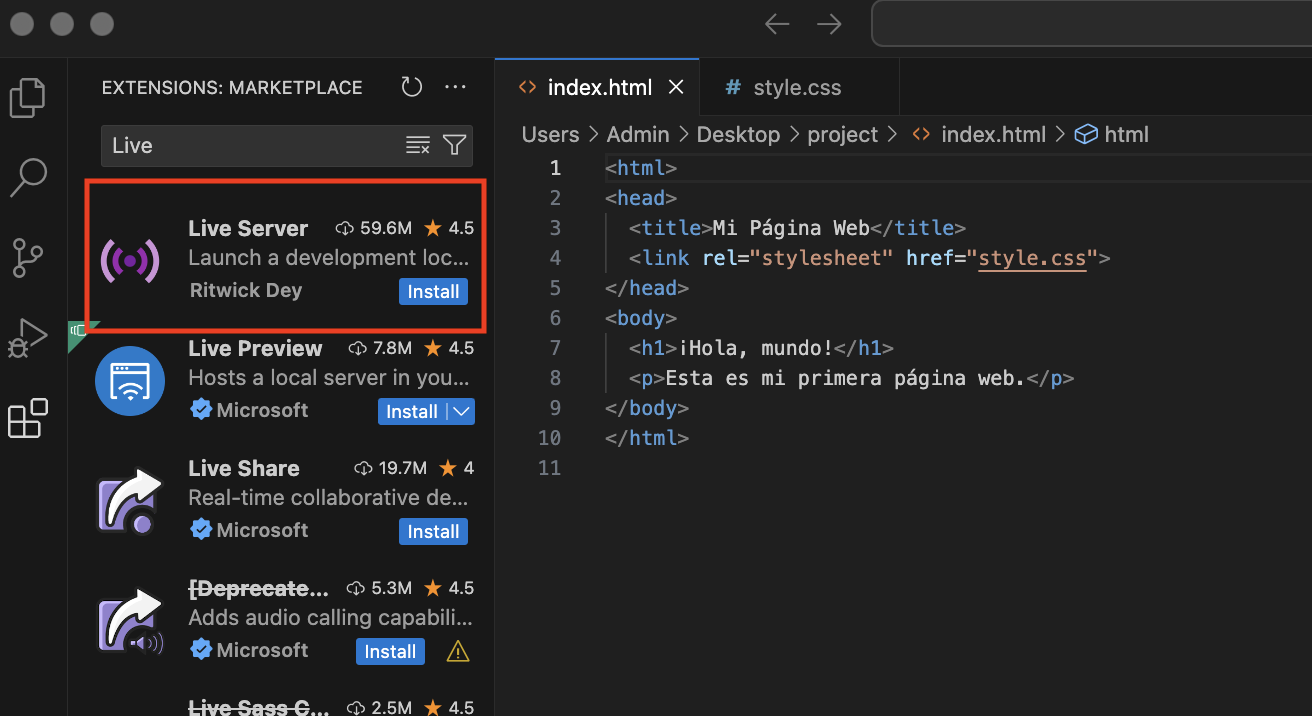Clear the extensions search results

(x=418, y=146)
